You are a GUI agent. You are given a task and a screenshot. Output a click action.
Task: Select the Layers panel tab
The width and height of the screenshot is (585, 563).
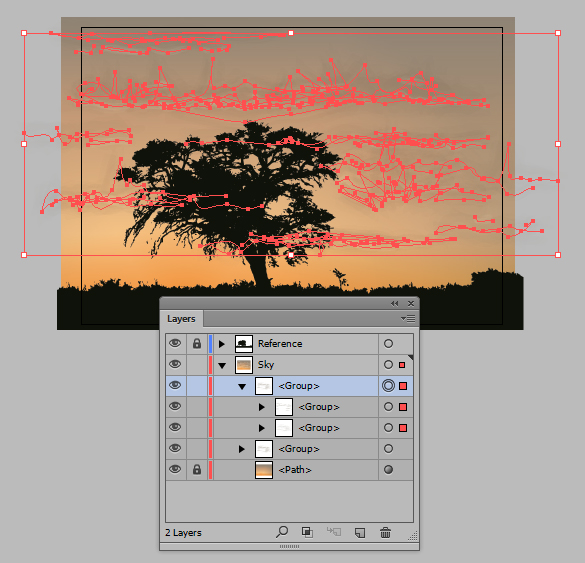[181, 319]
